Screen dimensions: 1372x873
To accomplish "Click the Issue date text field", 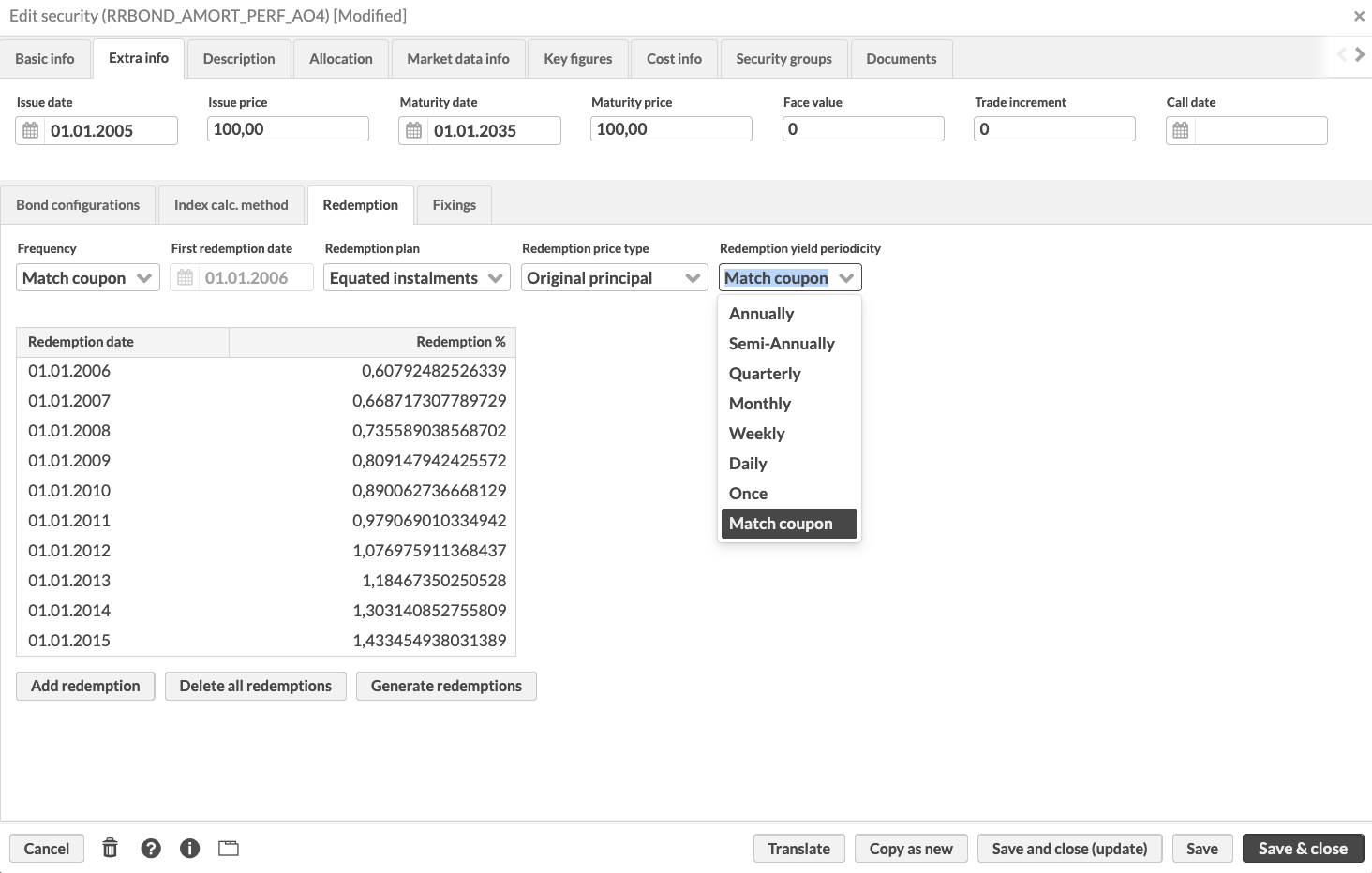I will [111, 130].
